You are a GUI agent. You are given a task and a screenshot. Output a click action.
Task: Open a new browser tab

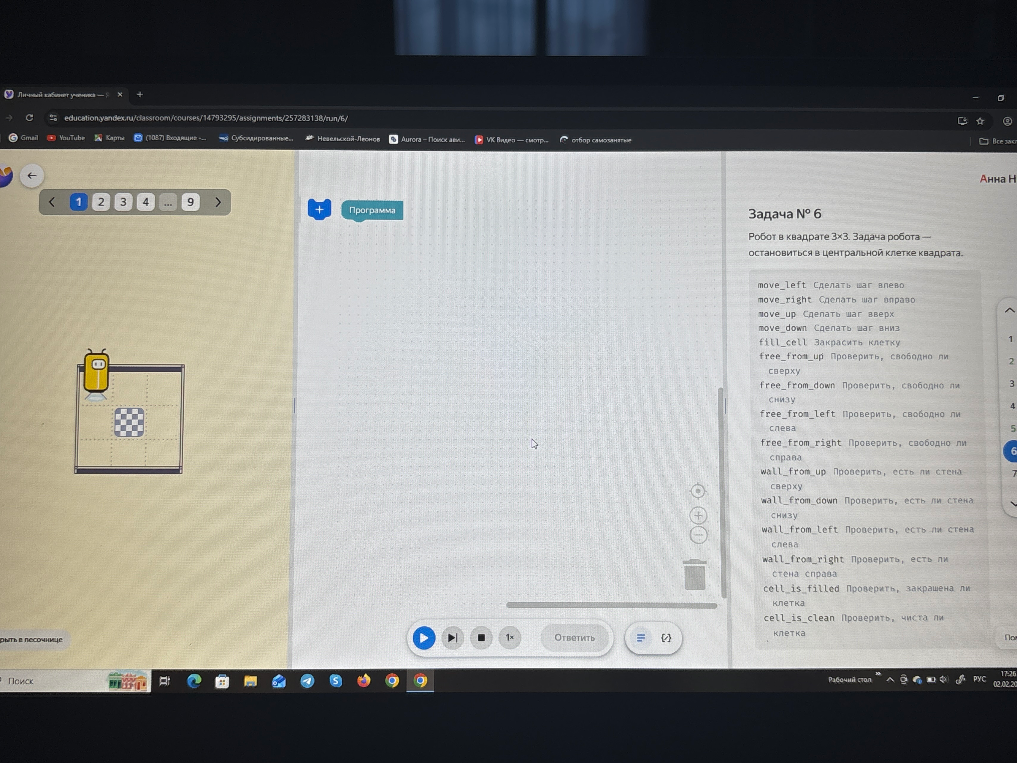tap(139, 95)
